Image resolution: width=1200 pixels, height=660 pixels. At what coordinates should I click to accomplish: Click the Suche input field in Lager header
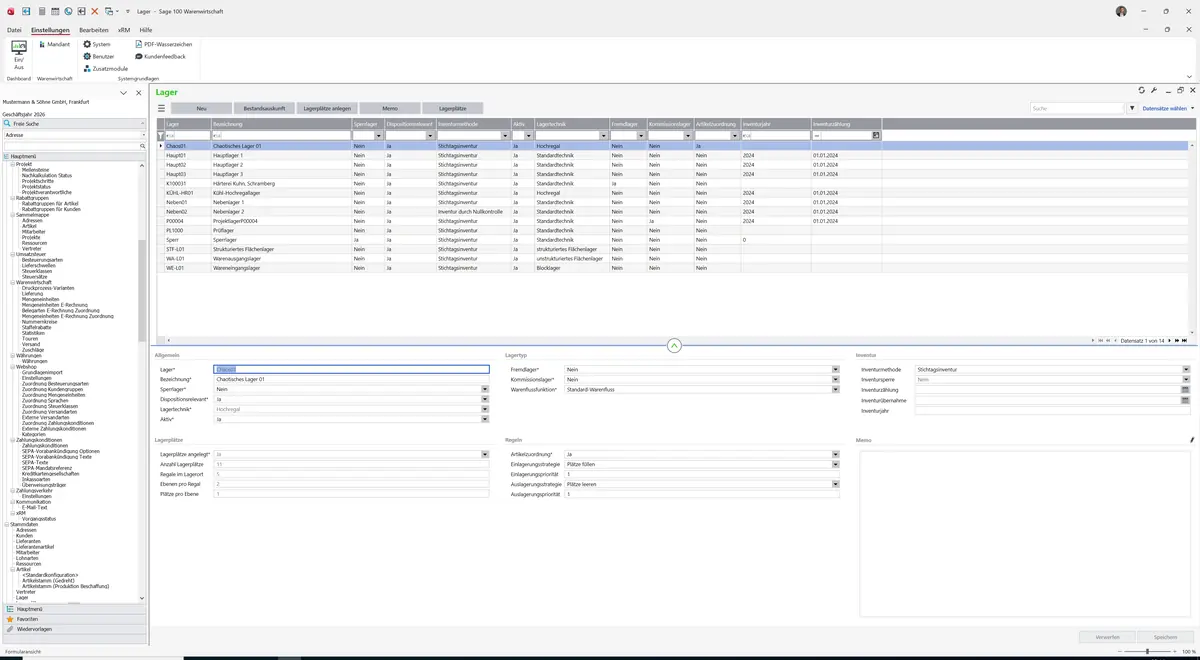(x=1077, y=108)
